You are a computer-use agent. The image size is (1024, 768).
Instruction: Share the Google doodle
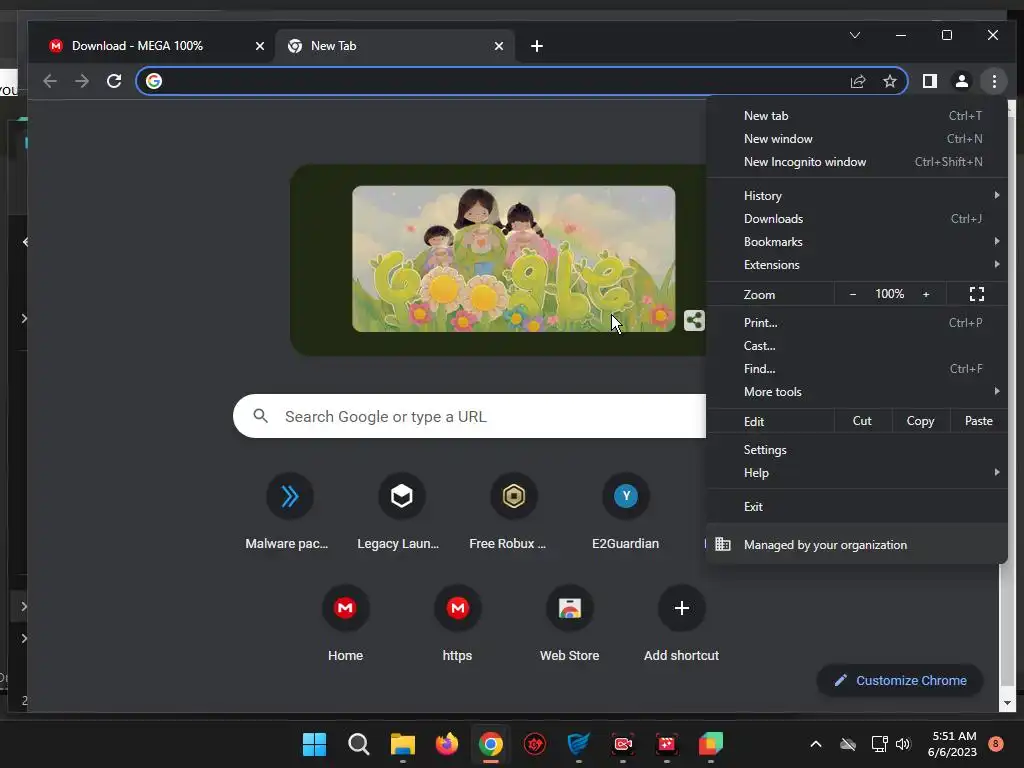point(694,320)
